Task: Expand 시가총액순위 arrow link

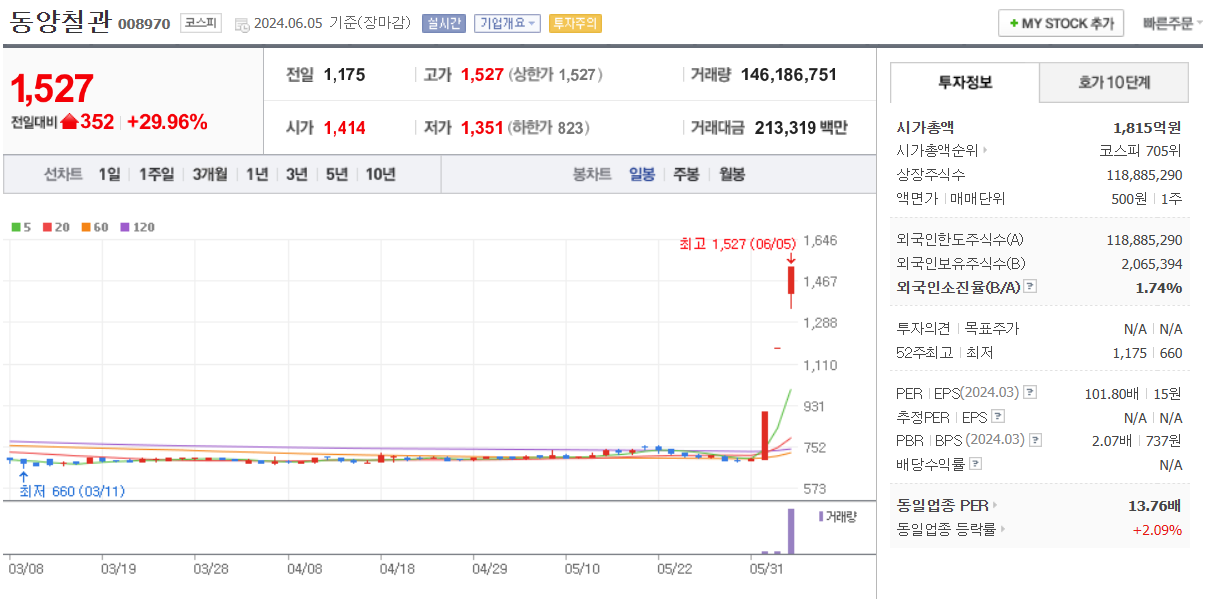Action: [984, 151]
